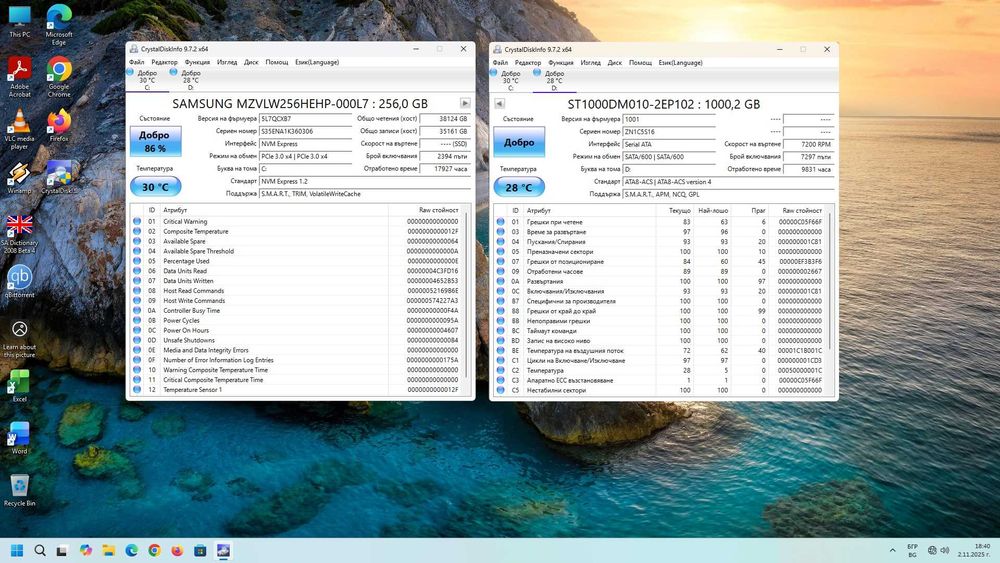This screenshot has height=563, width=1000.
Task: Click the Добро health button of ST1000DM010
Action: [x=519, y=142]
